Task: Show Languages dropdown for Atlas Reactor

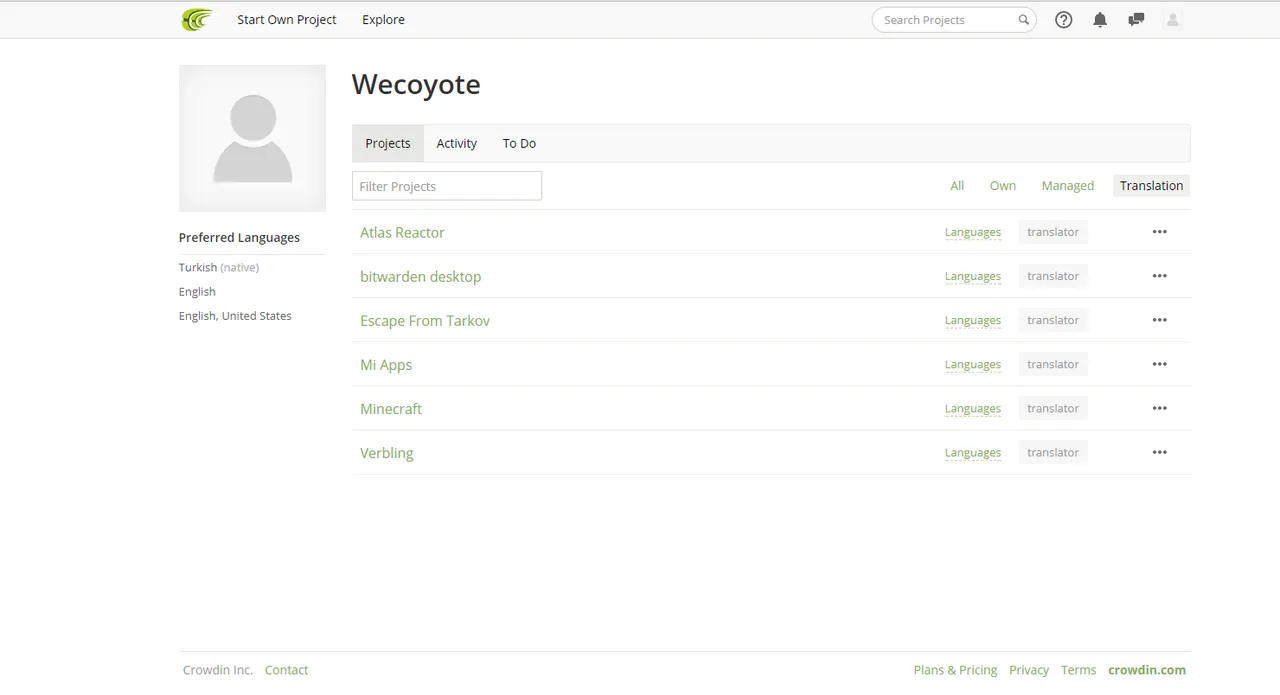Action: pyautogui.click(x=973, y=232)
